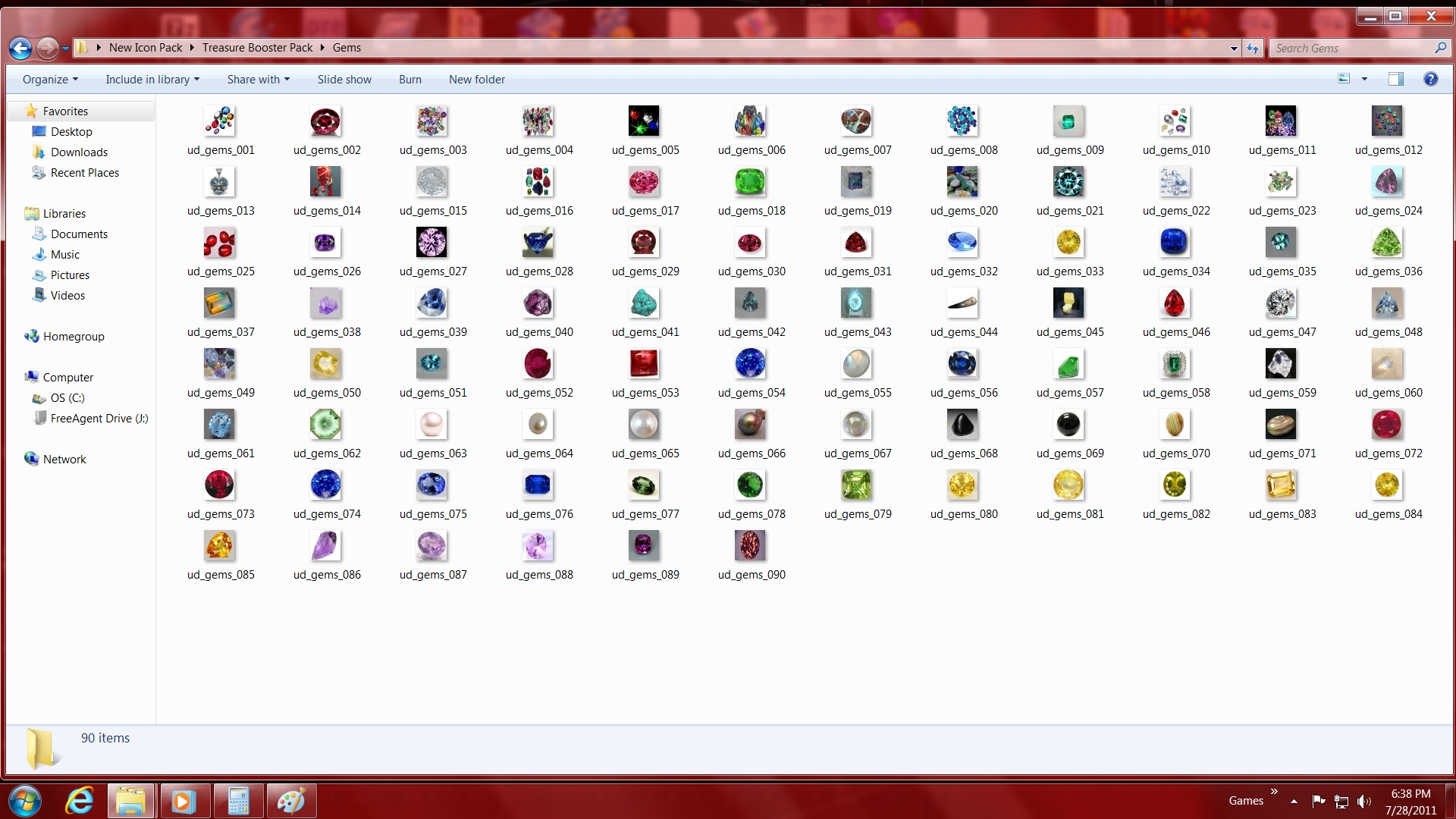This screenshot has height=819, width=1456.
Task: Open the Include in library dropdown
Action: tap(152, 80)
